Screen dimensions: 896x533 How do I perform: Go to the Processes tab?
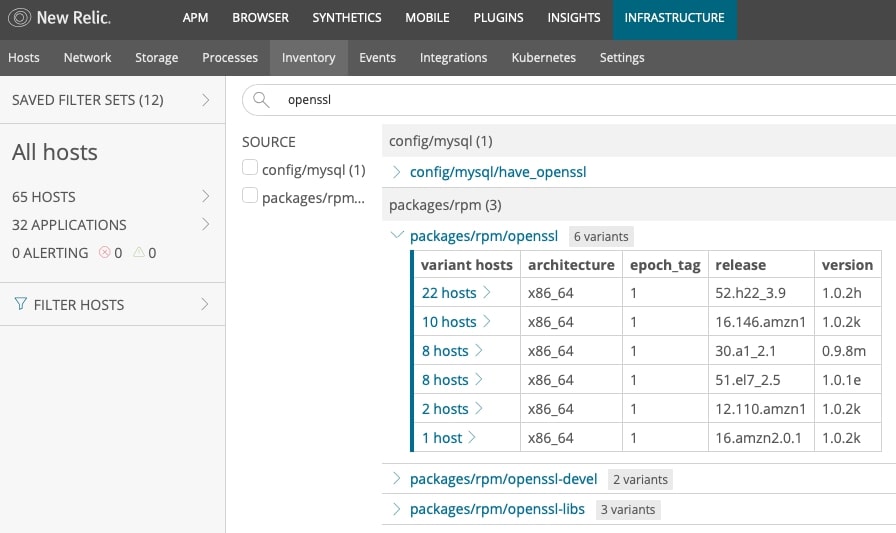(229, 57)
